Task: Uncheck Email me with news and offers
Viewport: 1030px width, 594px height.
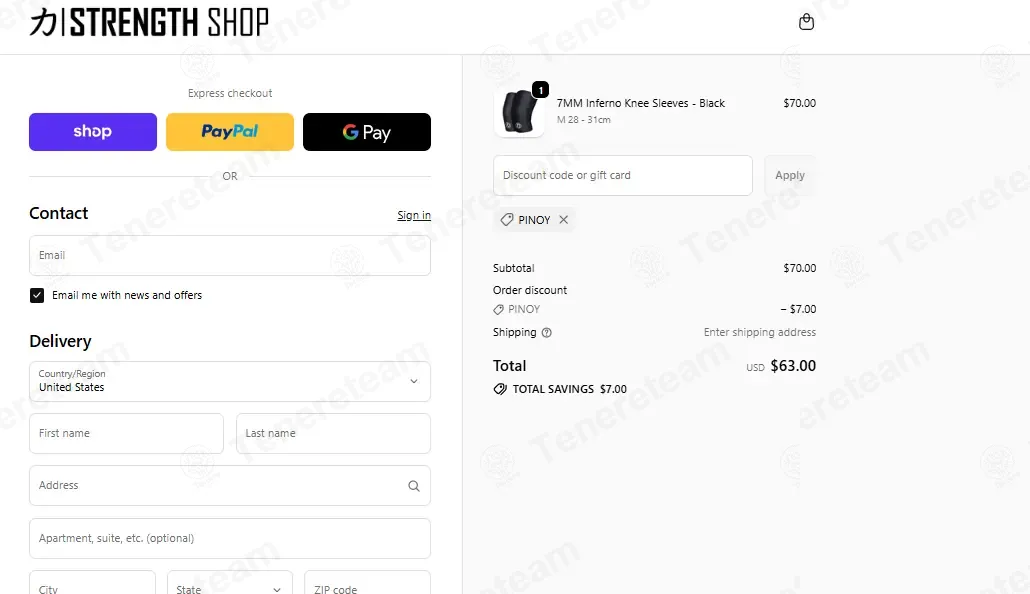Action: [x=37, y=296]
